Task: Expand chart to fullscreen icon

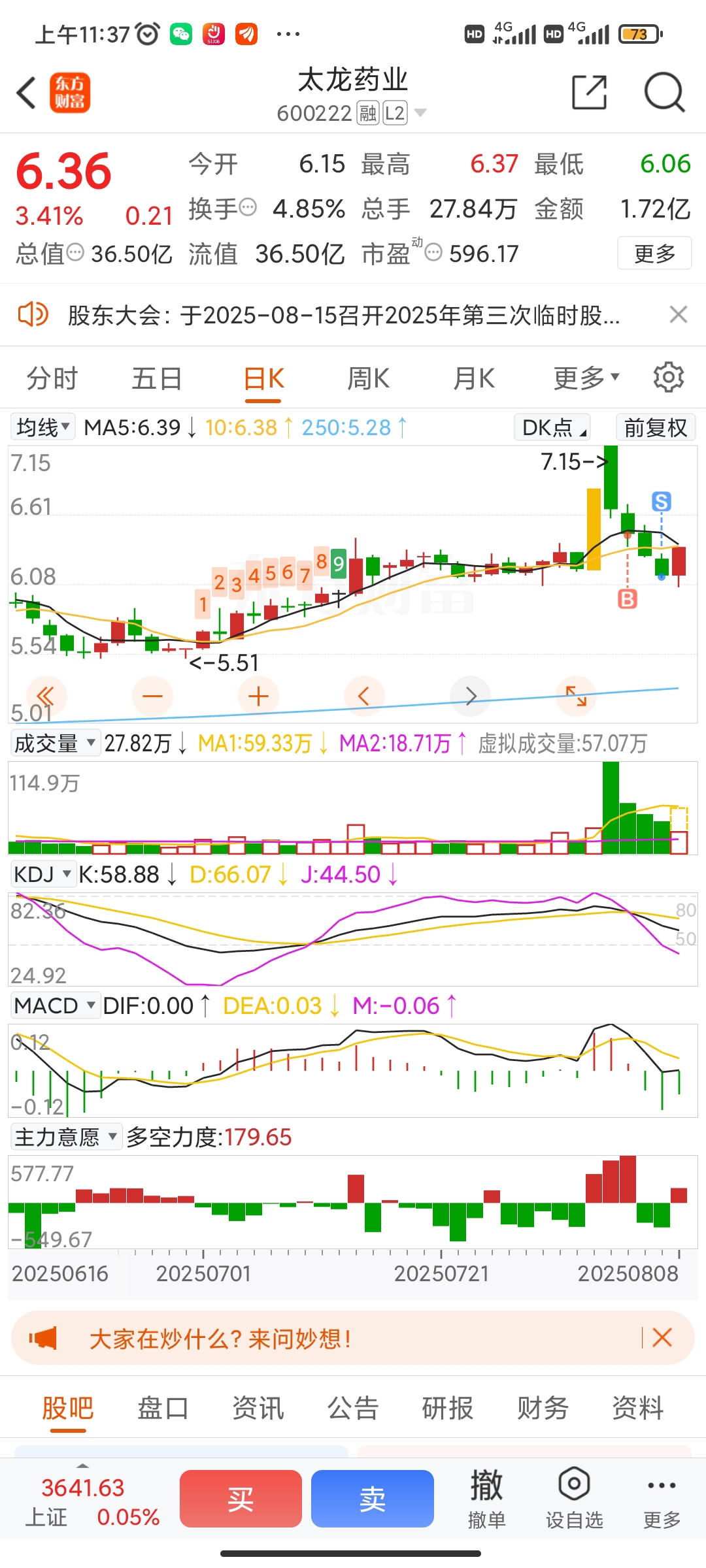Action: coord(576,696)
